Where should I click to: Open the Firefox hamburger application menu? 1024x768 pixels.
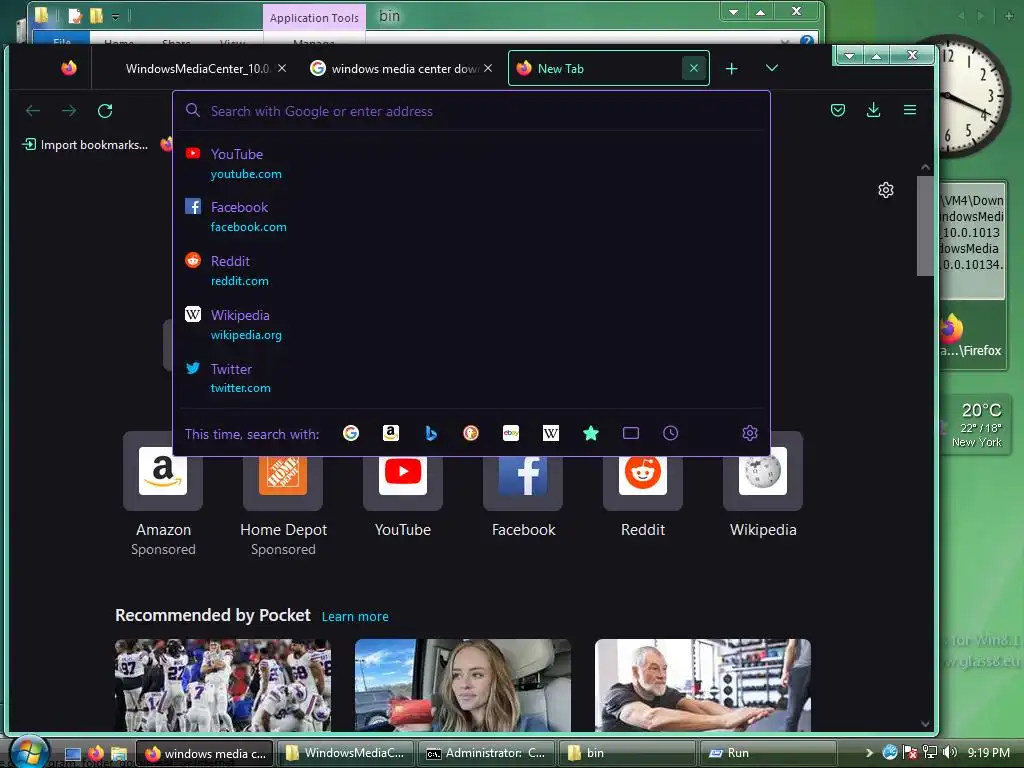pos(910,110)
